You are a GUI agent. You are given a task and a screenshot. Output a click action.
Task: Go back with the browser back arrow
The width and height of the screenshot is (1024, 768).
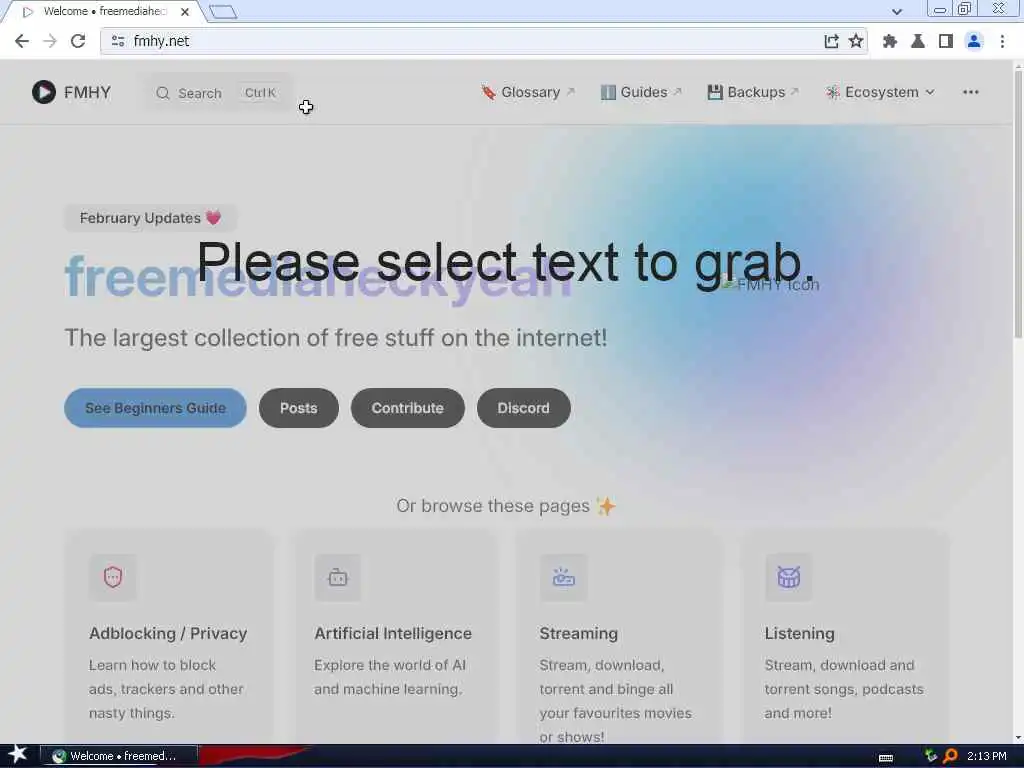tap(22, 41)
